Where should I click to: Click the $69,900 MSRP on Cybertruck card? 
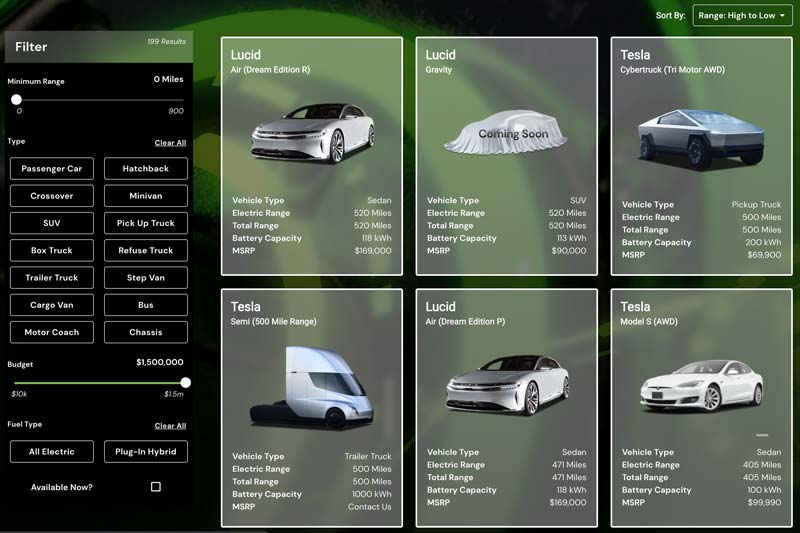point(764,255)
